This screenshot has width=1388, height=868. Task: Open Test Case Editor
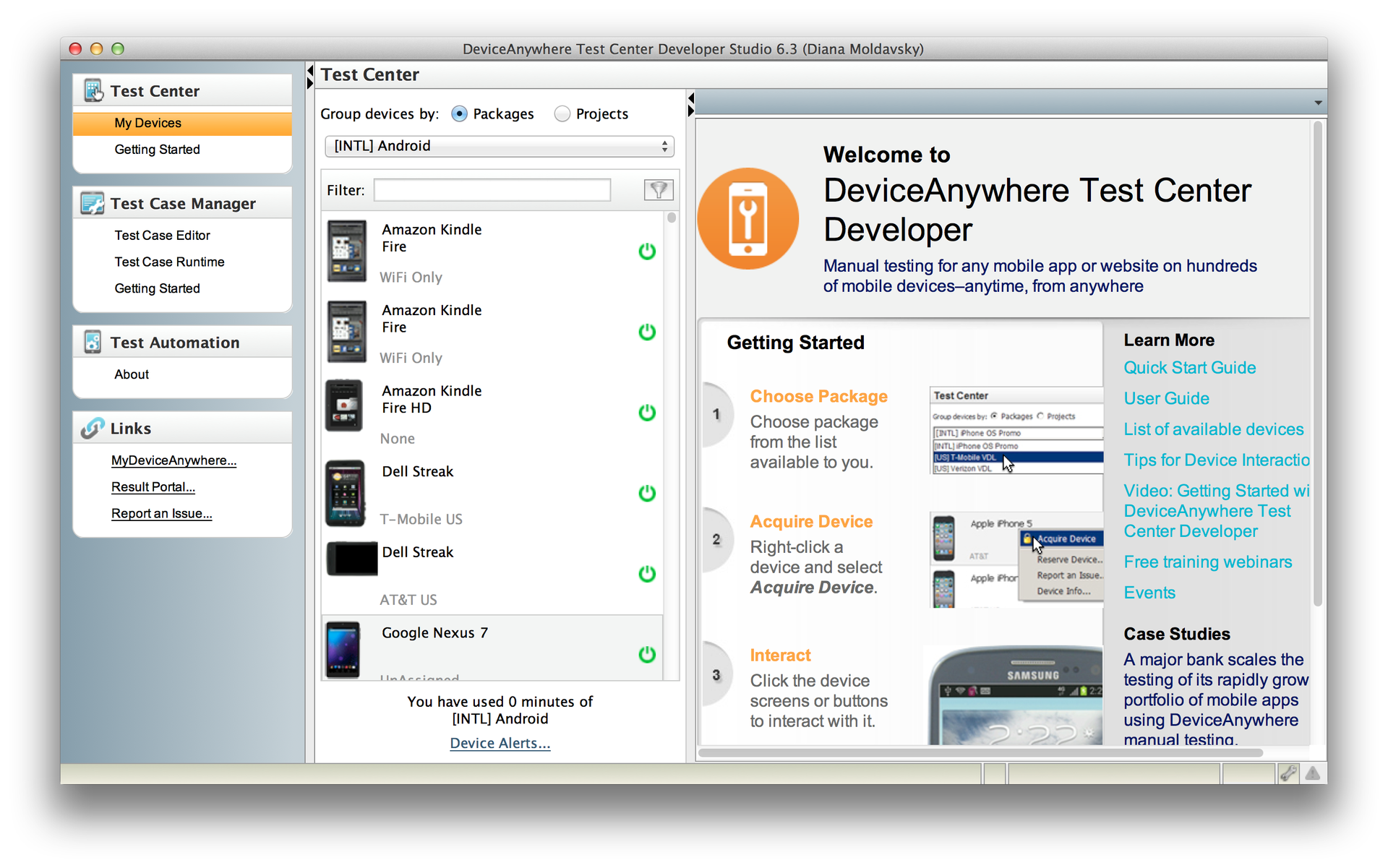tap(162, 236)
